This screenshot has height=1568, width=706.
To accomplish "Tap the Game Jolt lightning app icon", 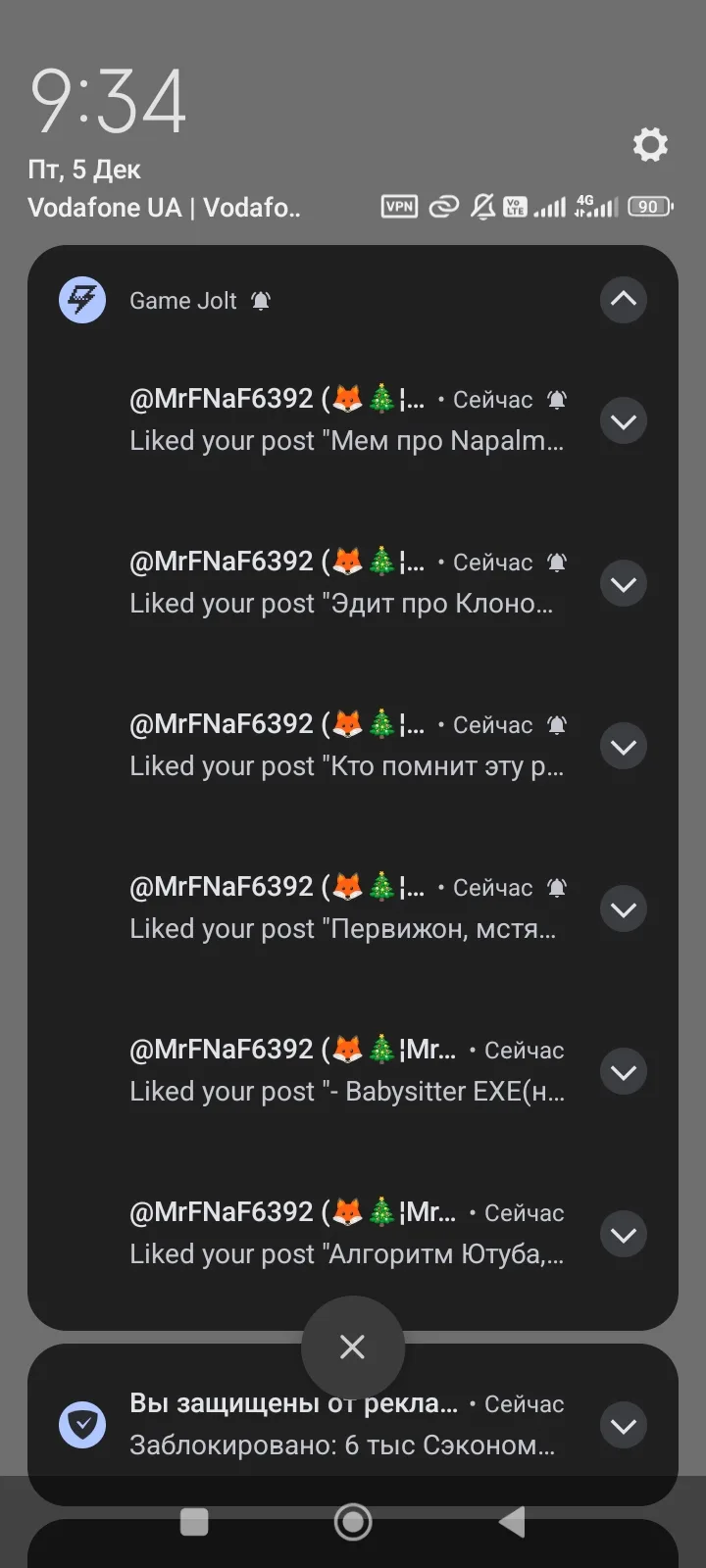I will tap(82, 300).
